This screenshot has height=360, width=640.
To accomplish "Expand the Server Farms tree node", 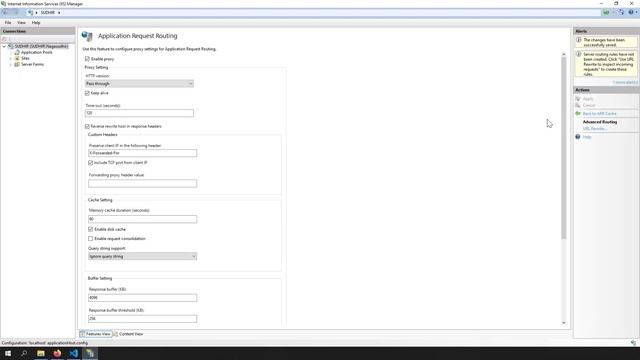I will click(11, 64).
